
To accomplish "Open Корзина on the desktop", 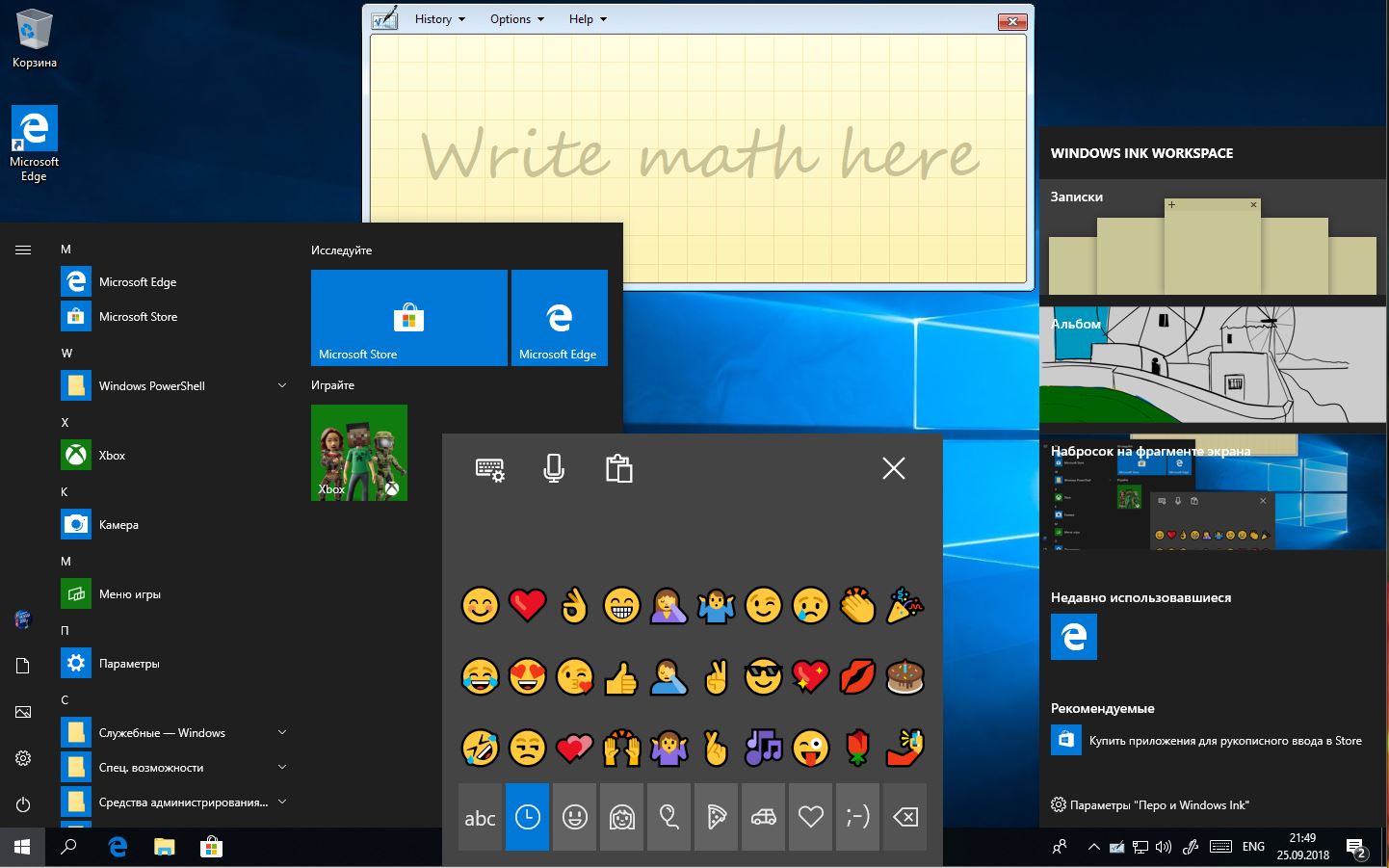I will click(x=34, y=39).
